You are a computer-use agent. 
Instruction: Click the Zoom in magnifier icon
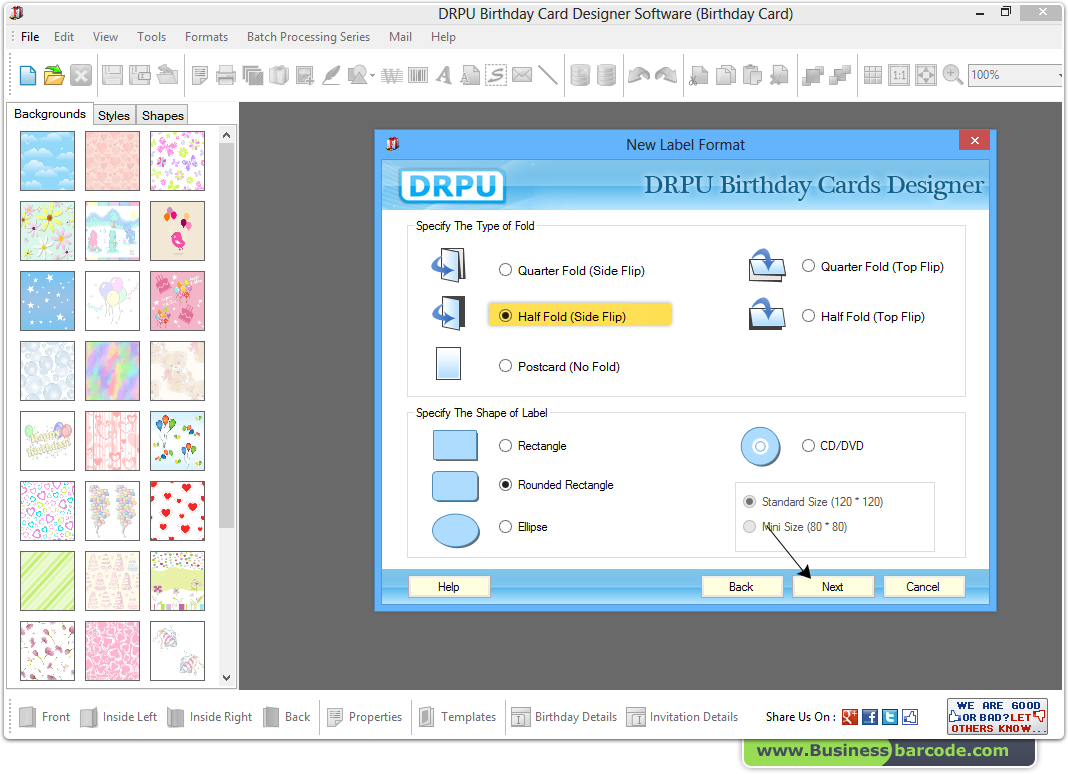pos(952,75)
